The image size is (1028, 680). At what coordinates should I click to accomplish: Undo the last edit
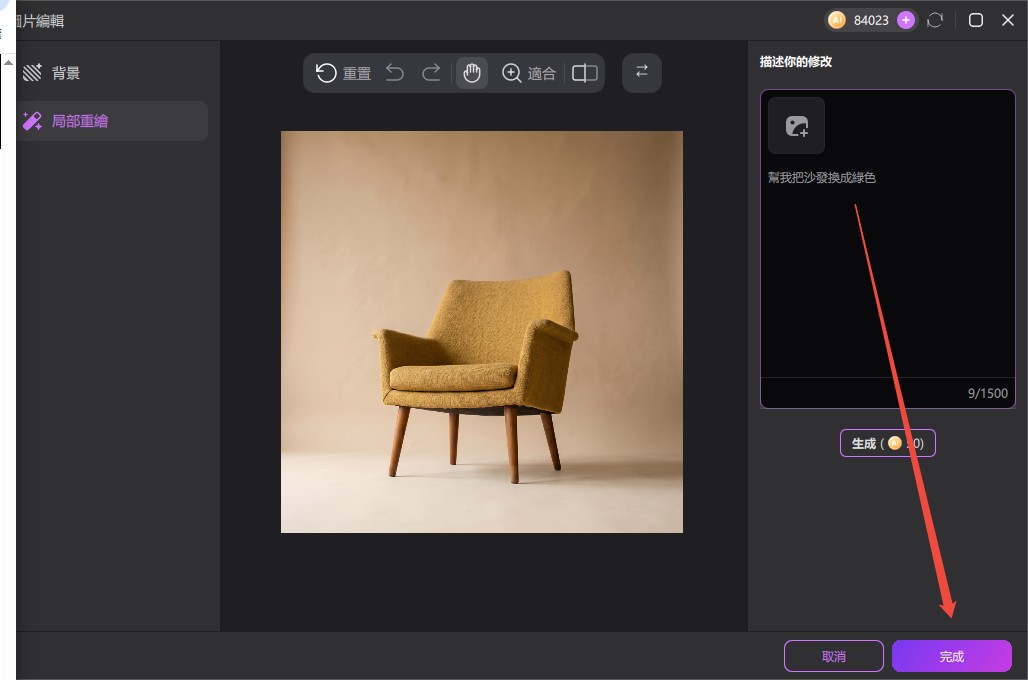click(395, 73)
